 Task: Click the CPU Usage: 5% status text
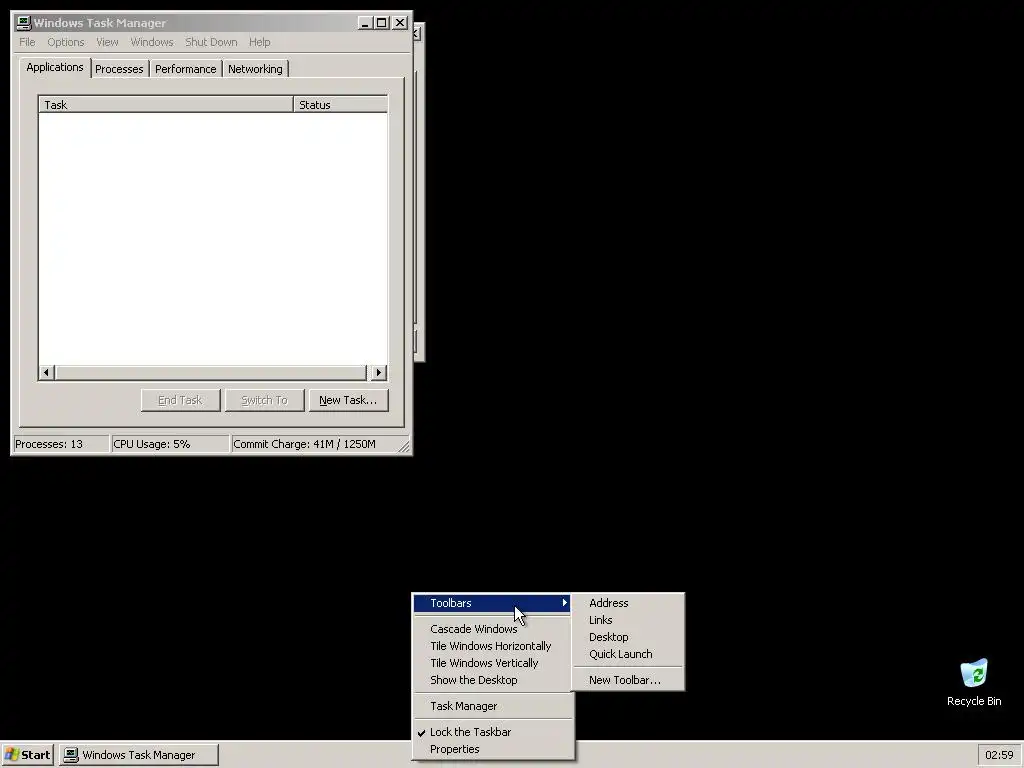click(152, 444)
